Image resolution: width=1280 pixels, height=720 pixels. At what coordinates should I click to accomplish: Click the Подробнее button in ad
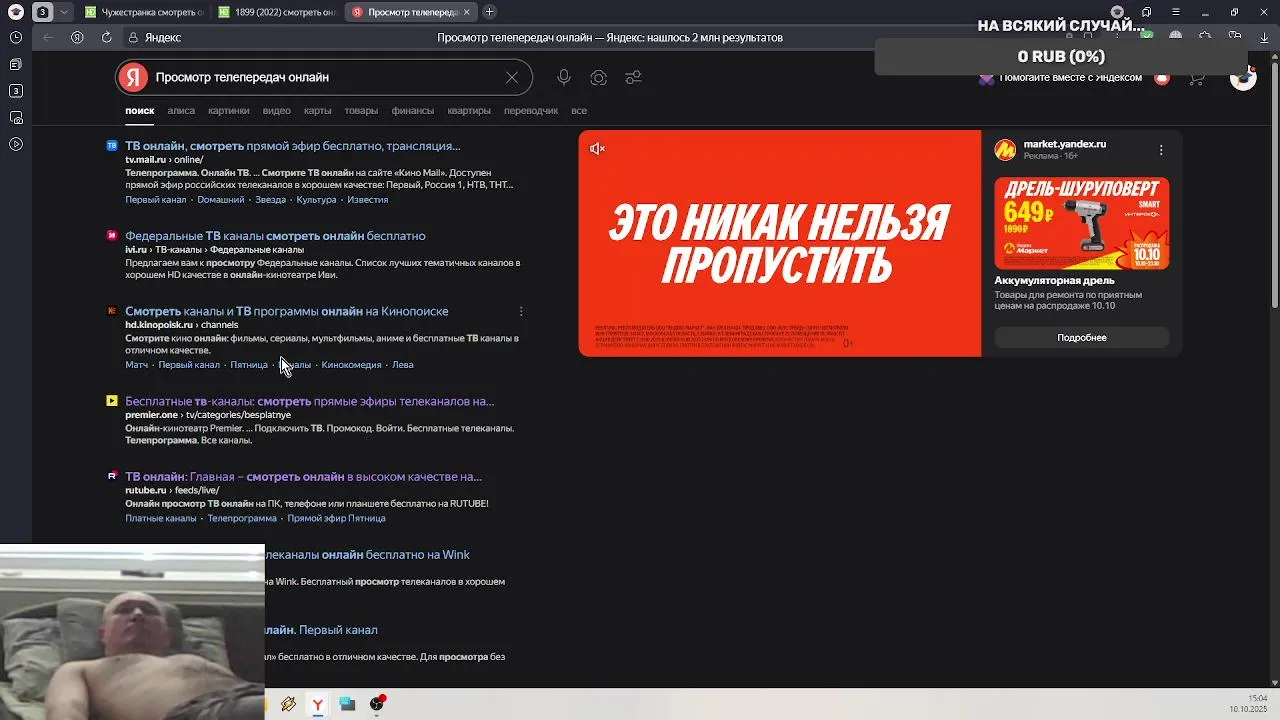point(1081,338)
